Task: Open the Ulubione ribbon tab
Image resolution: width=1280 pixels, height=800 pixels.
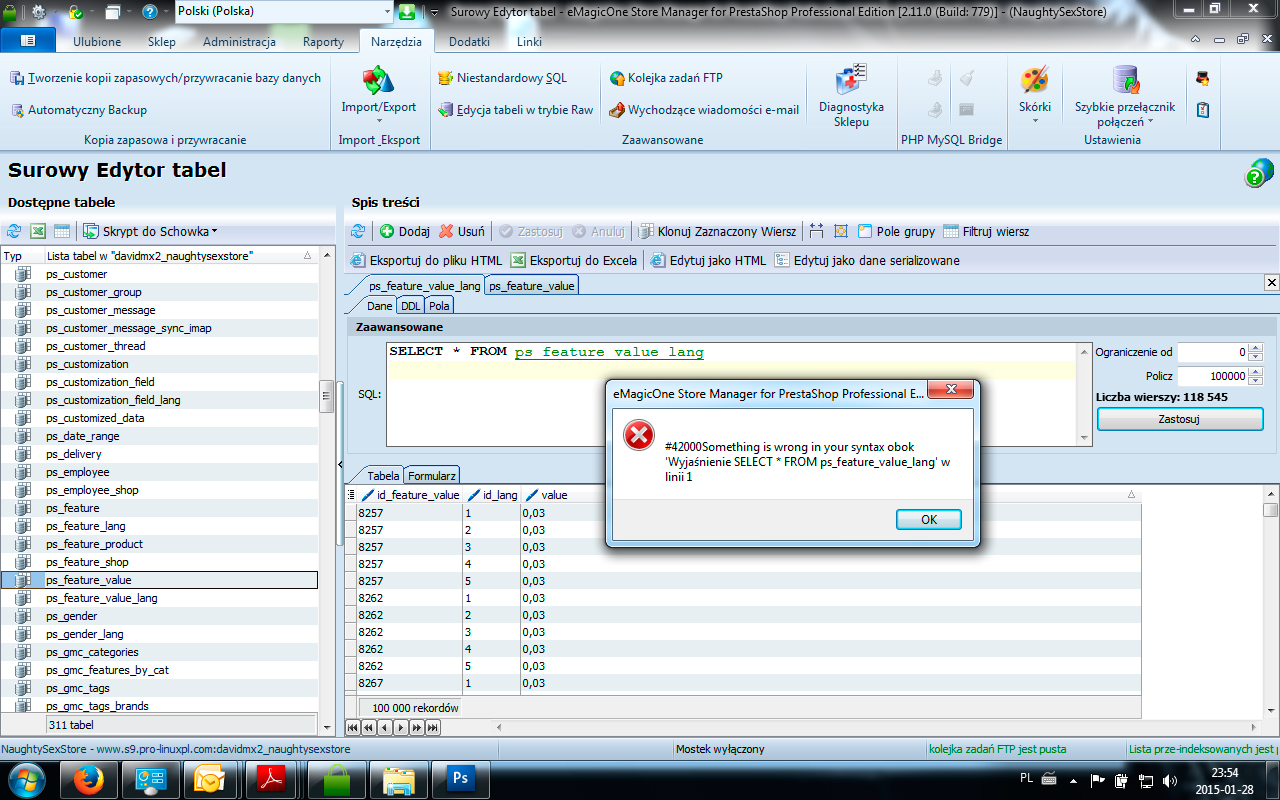Action: point(97,42)
